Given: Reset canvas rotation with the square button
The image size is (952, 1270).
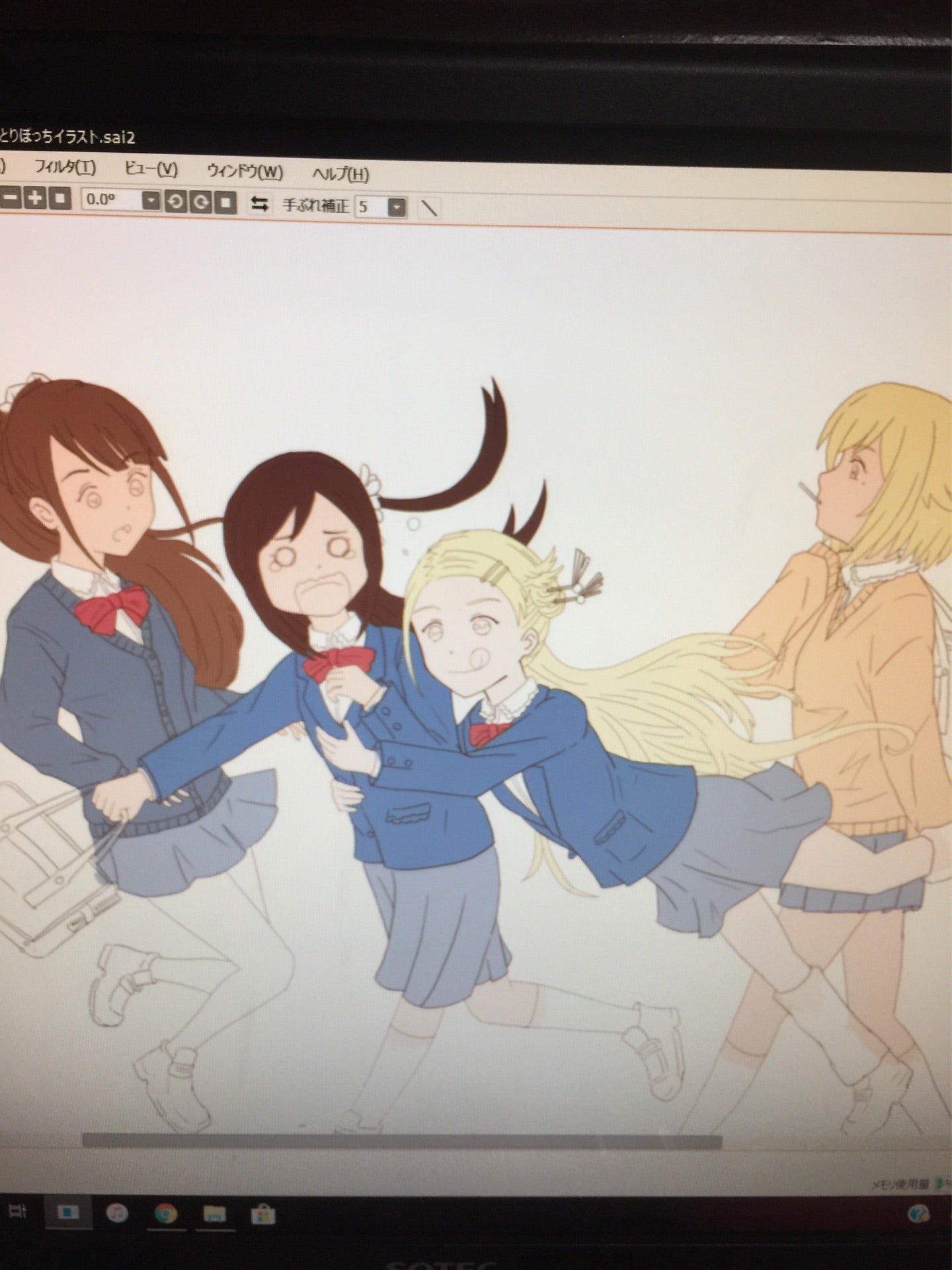Looking at the screenshot, I should coord(226,202).
